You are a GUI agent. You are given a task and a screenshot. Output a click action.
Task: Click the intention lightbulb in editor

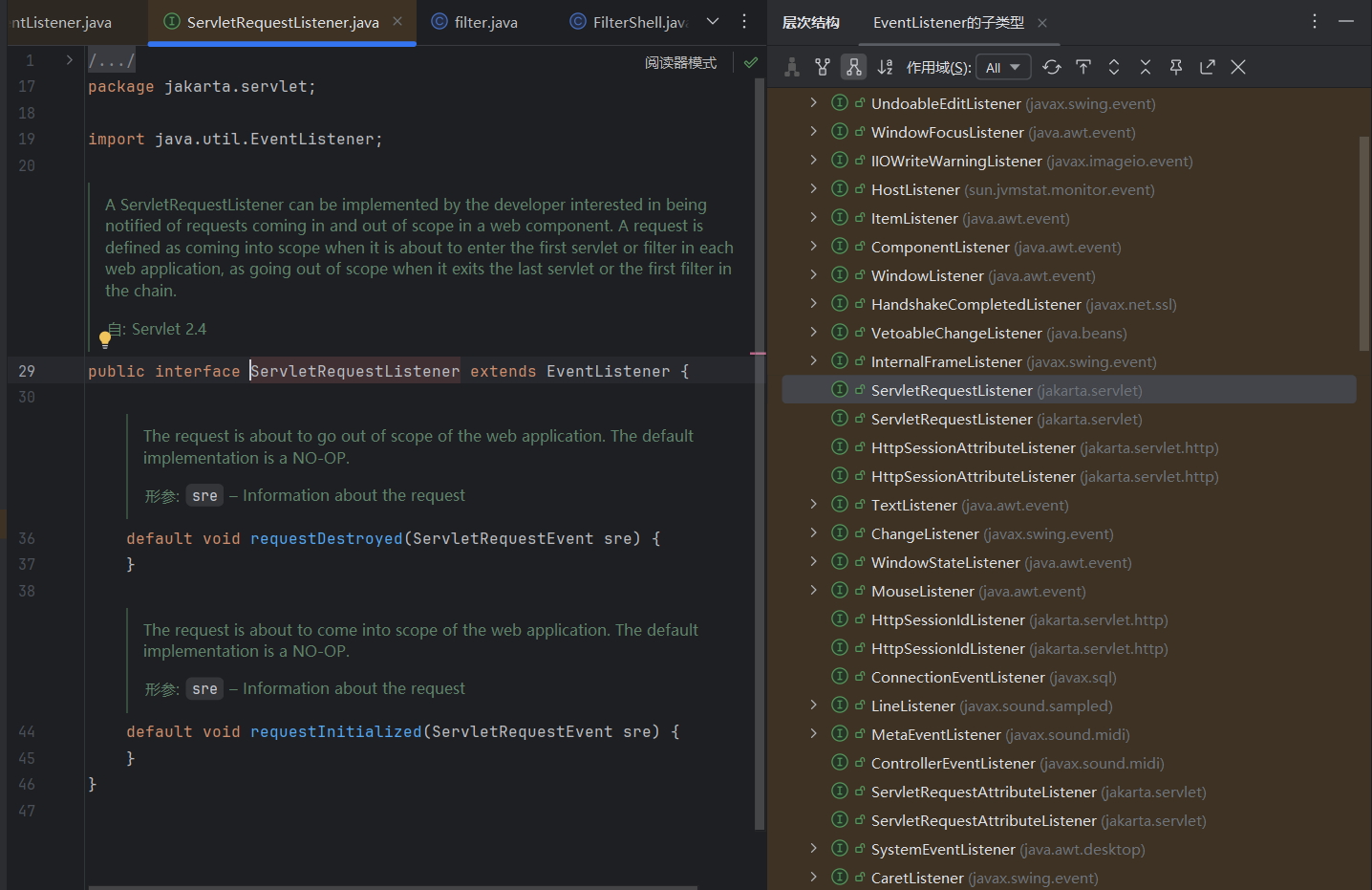click(x=105, y=338)
